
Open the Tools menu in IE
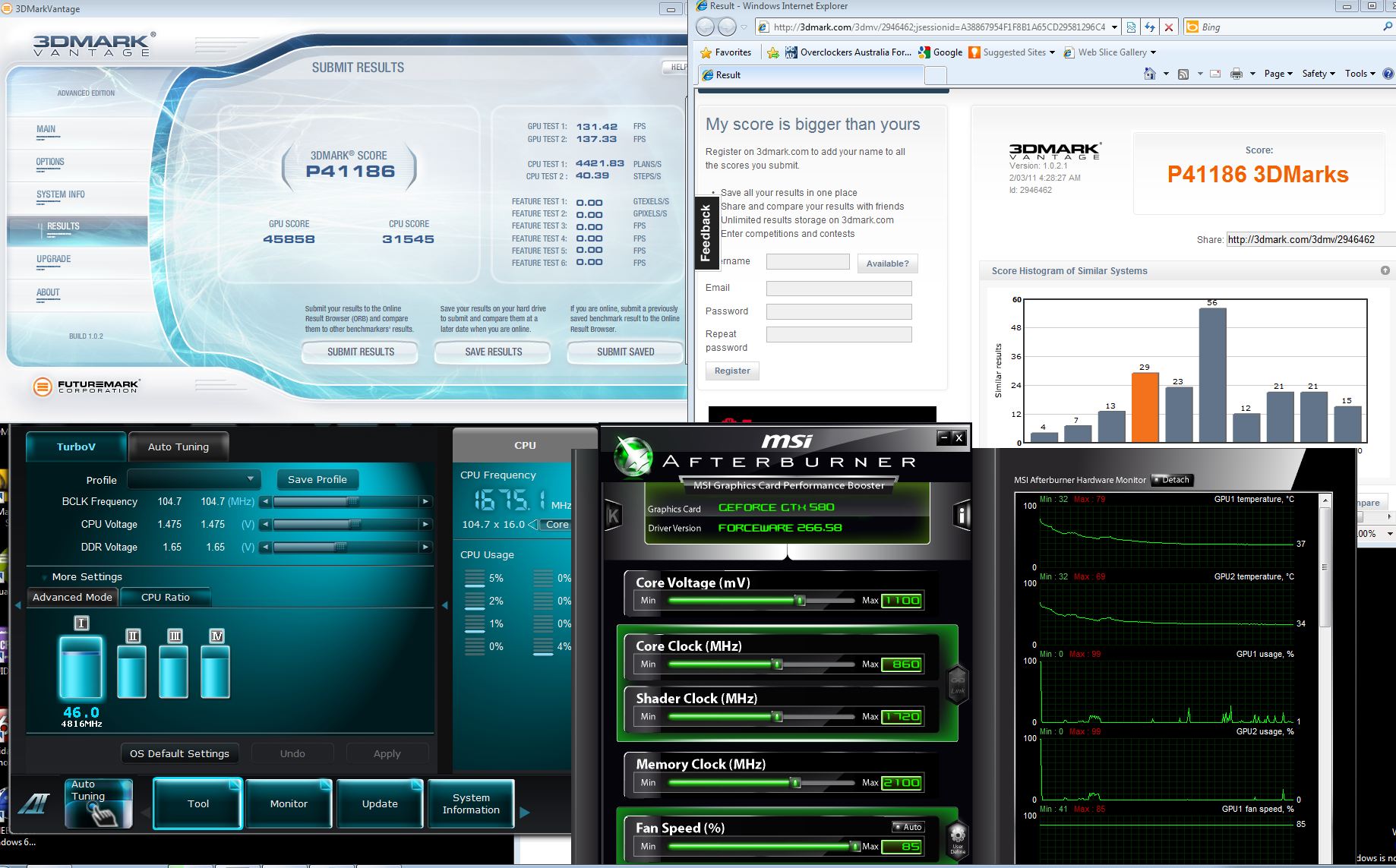[1360, 74]
